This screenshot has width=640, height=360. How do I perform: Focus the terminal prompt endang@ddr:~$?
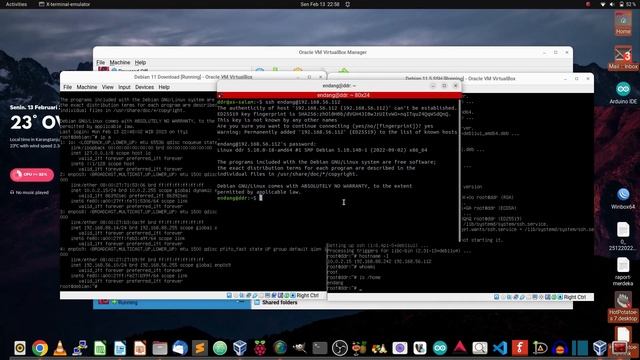click(x=237, y=198)
